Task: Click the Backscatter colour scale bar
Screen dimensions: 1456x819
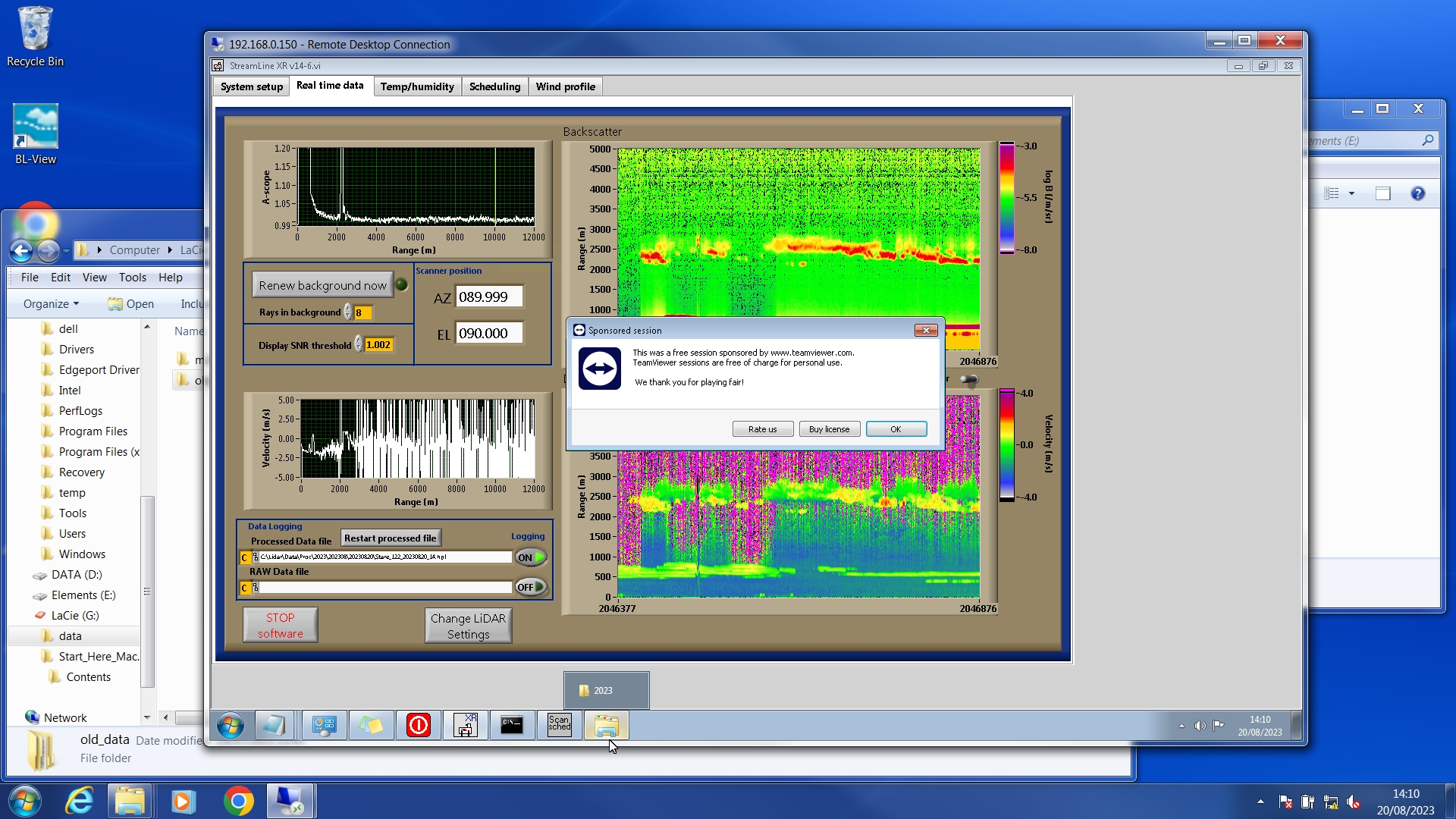Action: tap(1006, 198)
